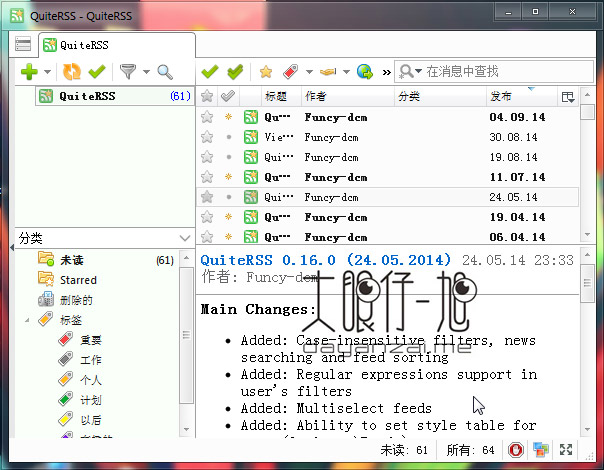Click the find in messages field

[x=494, y=71]
